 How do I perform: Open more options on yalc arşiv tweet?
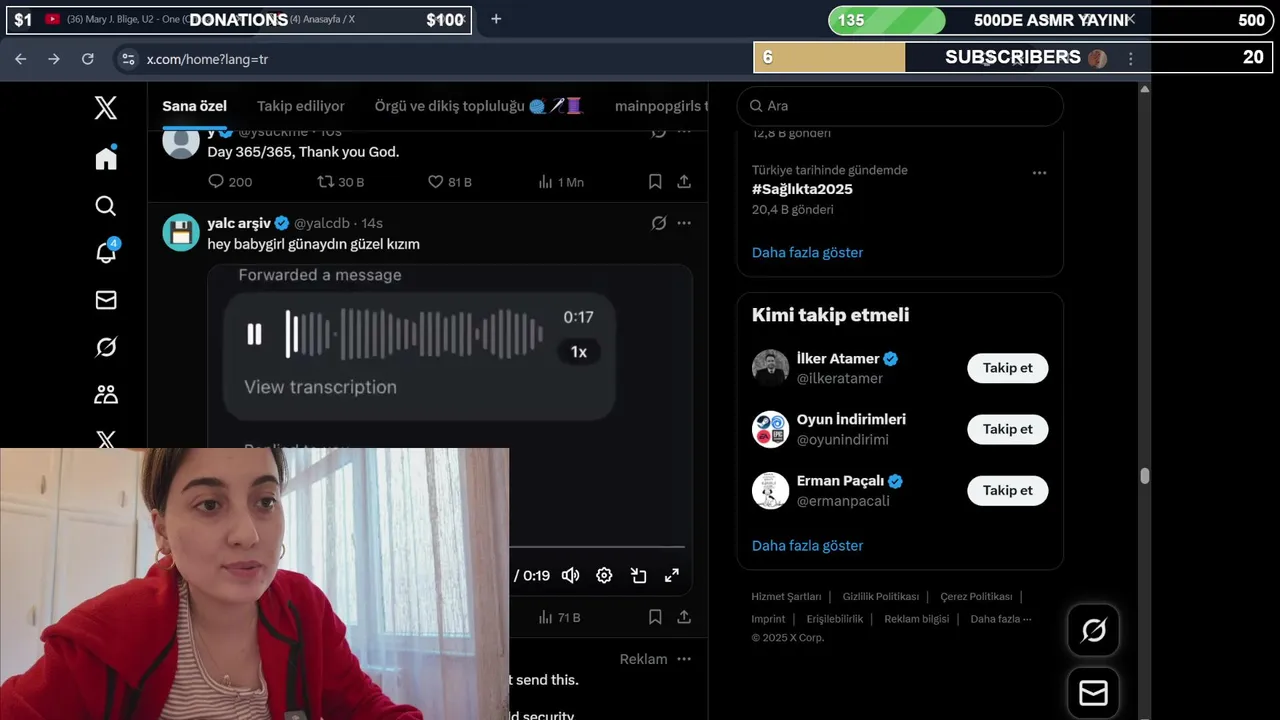point(684,223)
